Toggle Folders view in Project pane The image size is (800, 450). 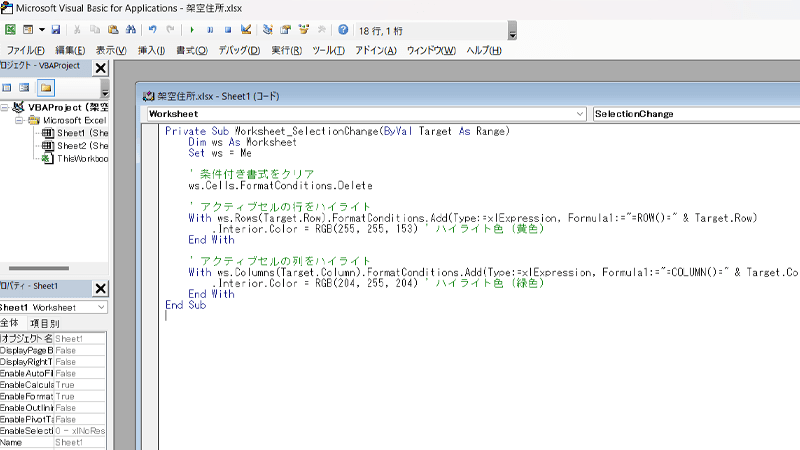(46, 88)
